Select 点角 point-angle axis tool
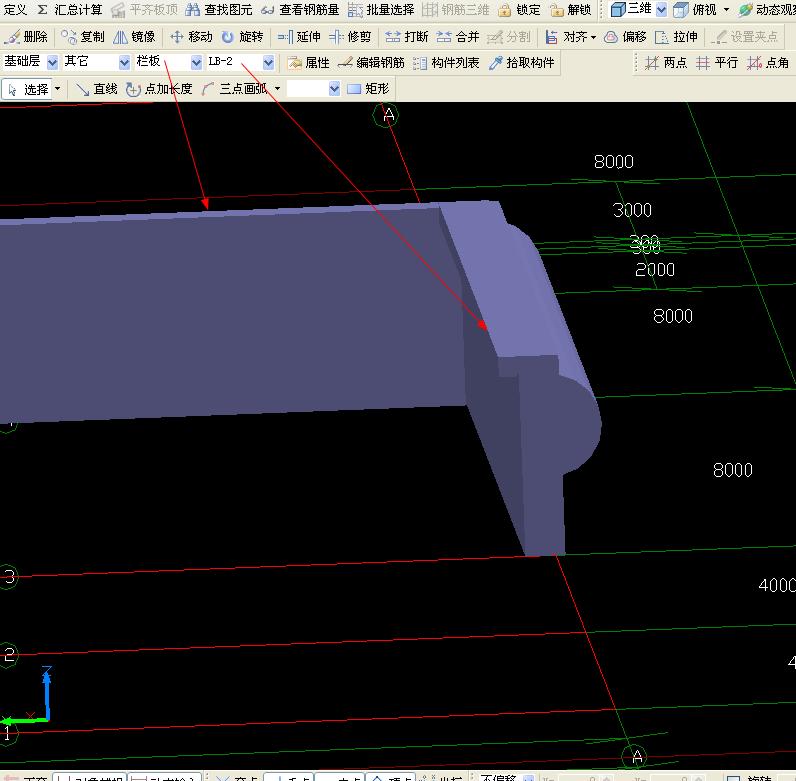 [768, 62]
